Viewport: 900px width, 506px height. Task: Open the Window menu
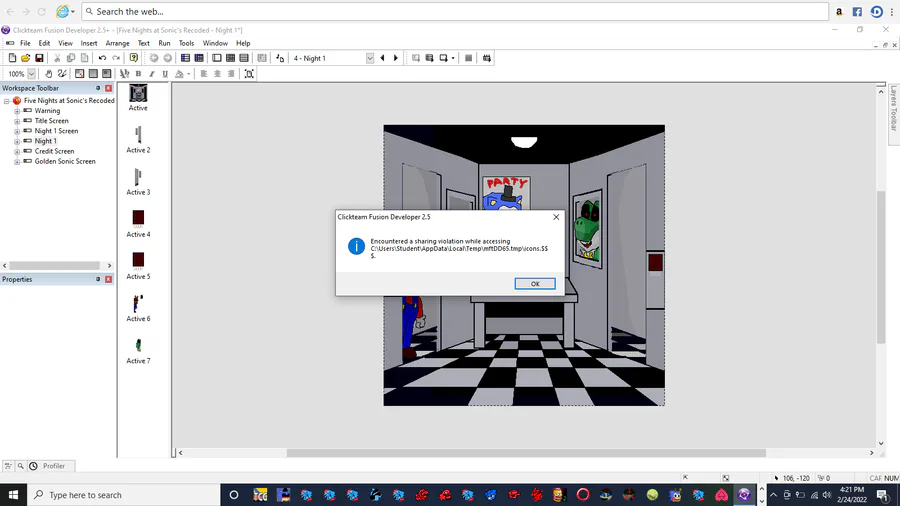[215, 43]
